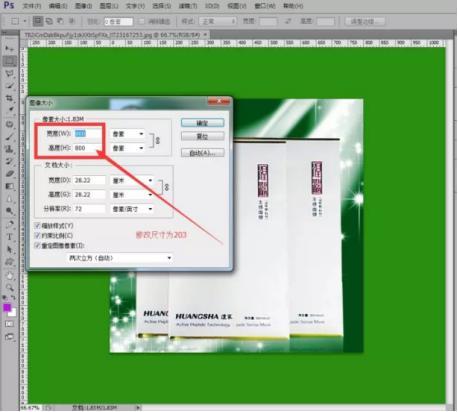Select the Eraser tool
This screenshot has width=458, height=412.
point(9,174)
